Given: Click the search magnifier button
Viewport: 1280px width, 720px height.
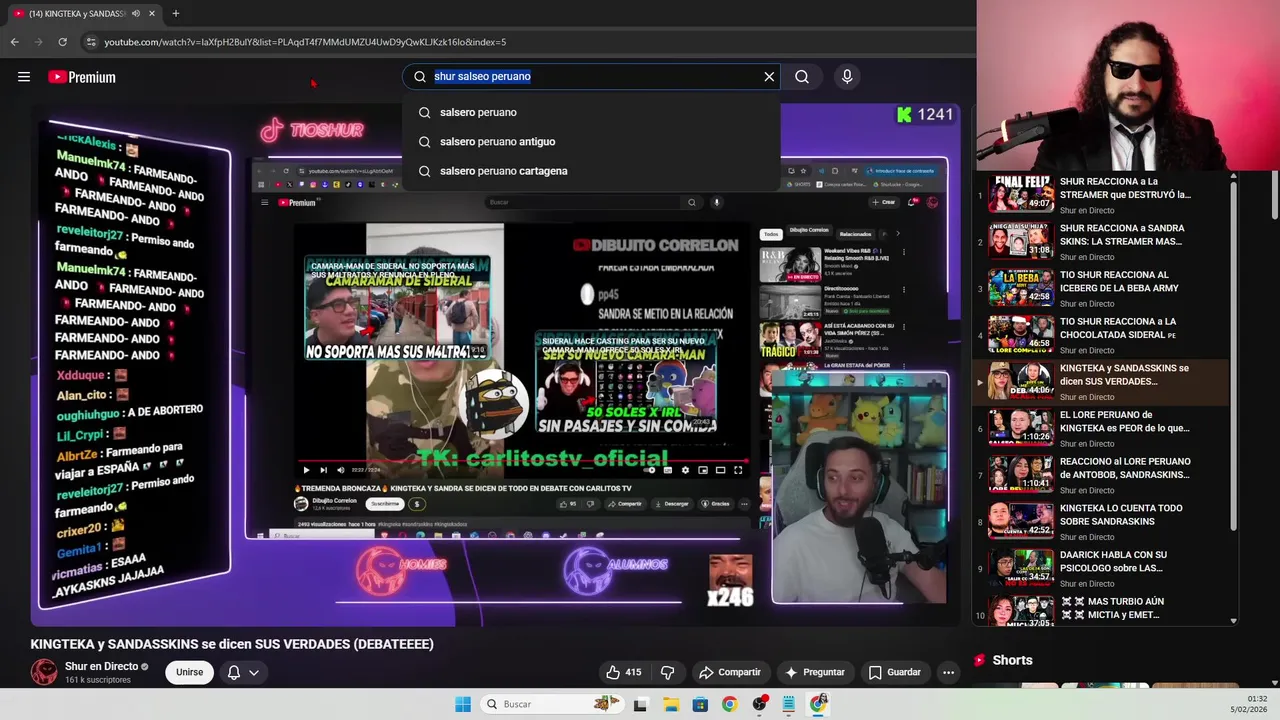Looking at the screenshot, I should (802, 76).
